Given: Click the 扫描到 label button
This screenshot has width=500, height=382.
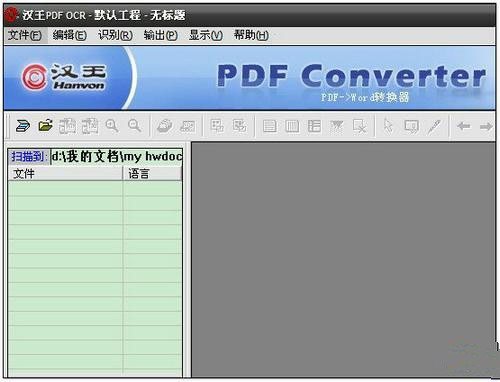Looking at the screenshot, I should pyautogui.click(x=29, y=156).
